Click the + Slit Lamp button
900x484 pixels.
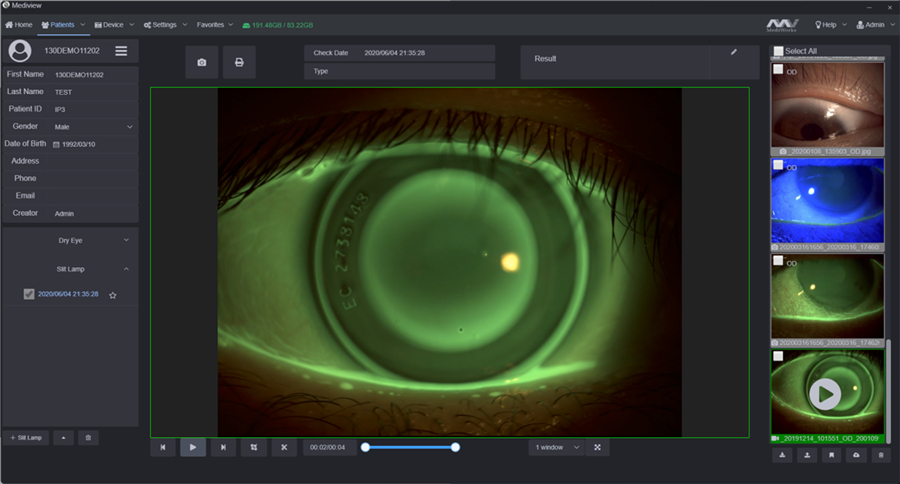tap(26, 437)
